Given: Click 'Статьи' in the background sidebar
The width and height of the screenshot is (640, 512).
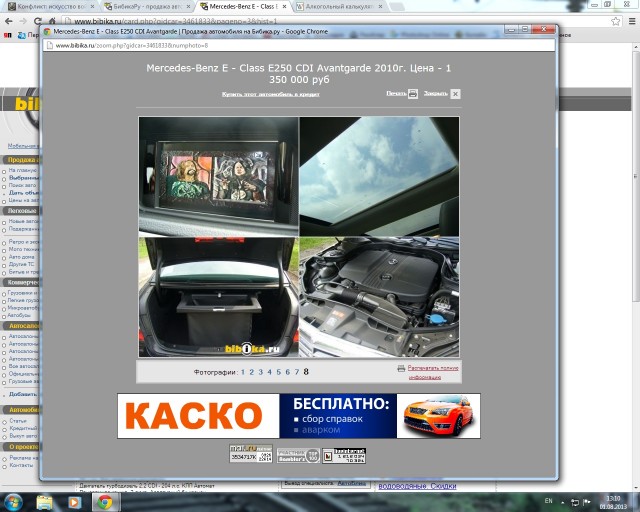Looking at the screenshot, I should (18, 421).
